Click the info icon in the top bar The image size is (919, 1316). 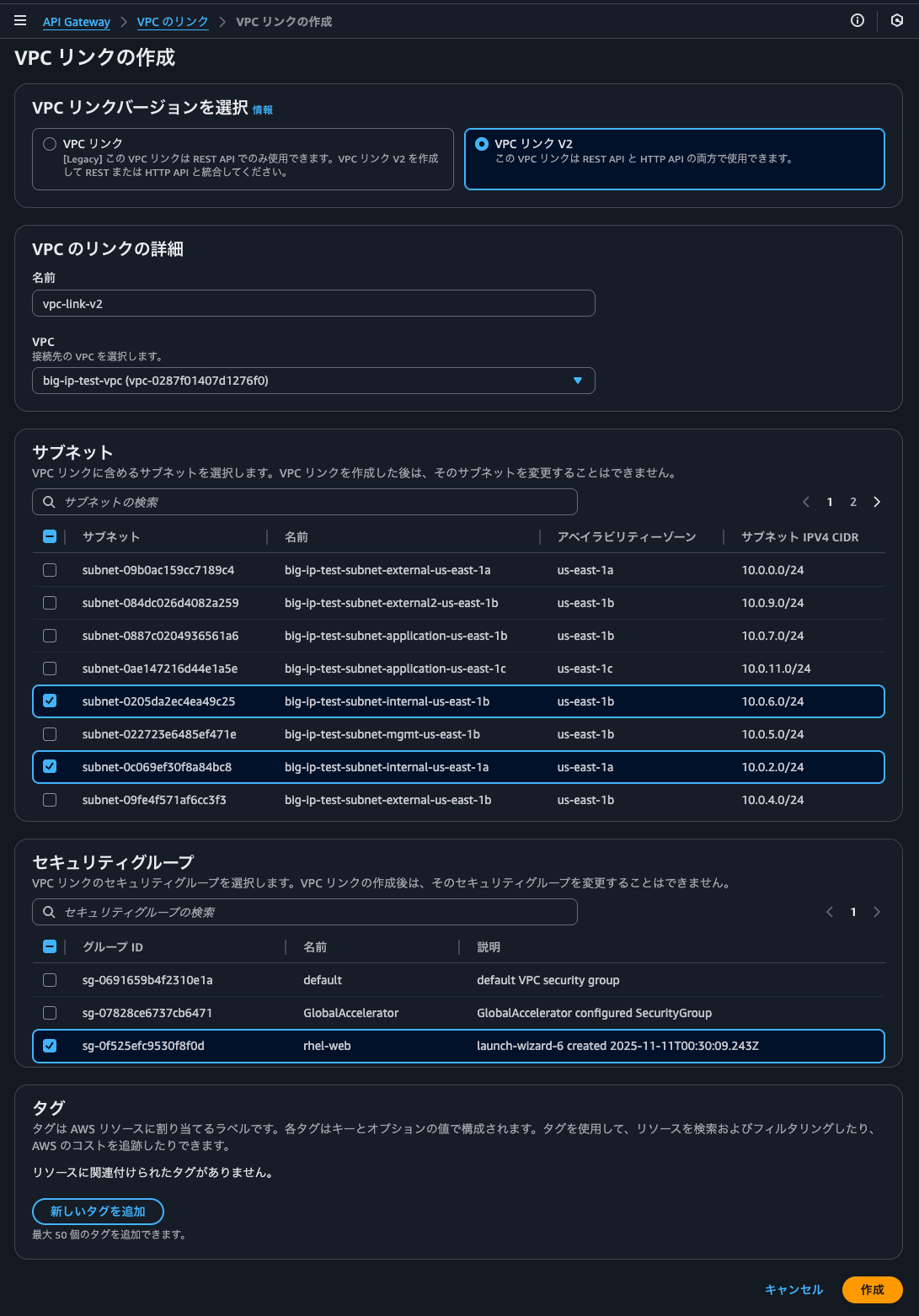click(x=856, y=20)
